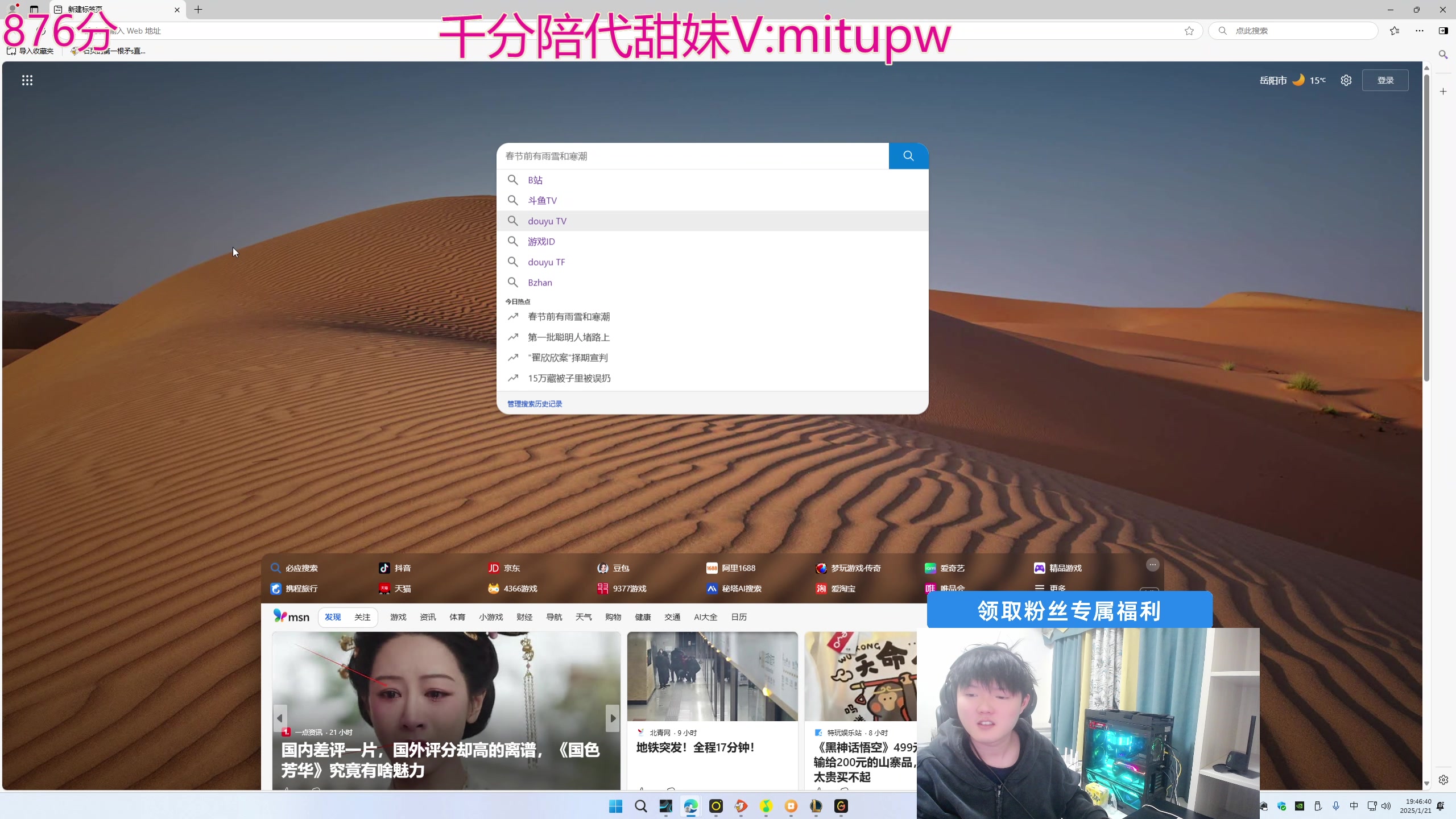Viewport: 1456px width, 819px height.
Task: Open a new browser tab
Action: 198,10
